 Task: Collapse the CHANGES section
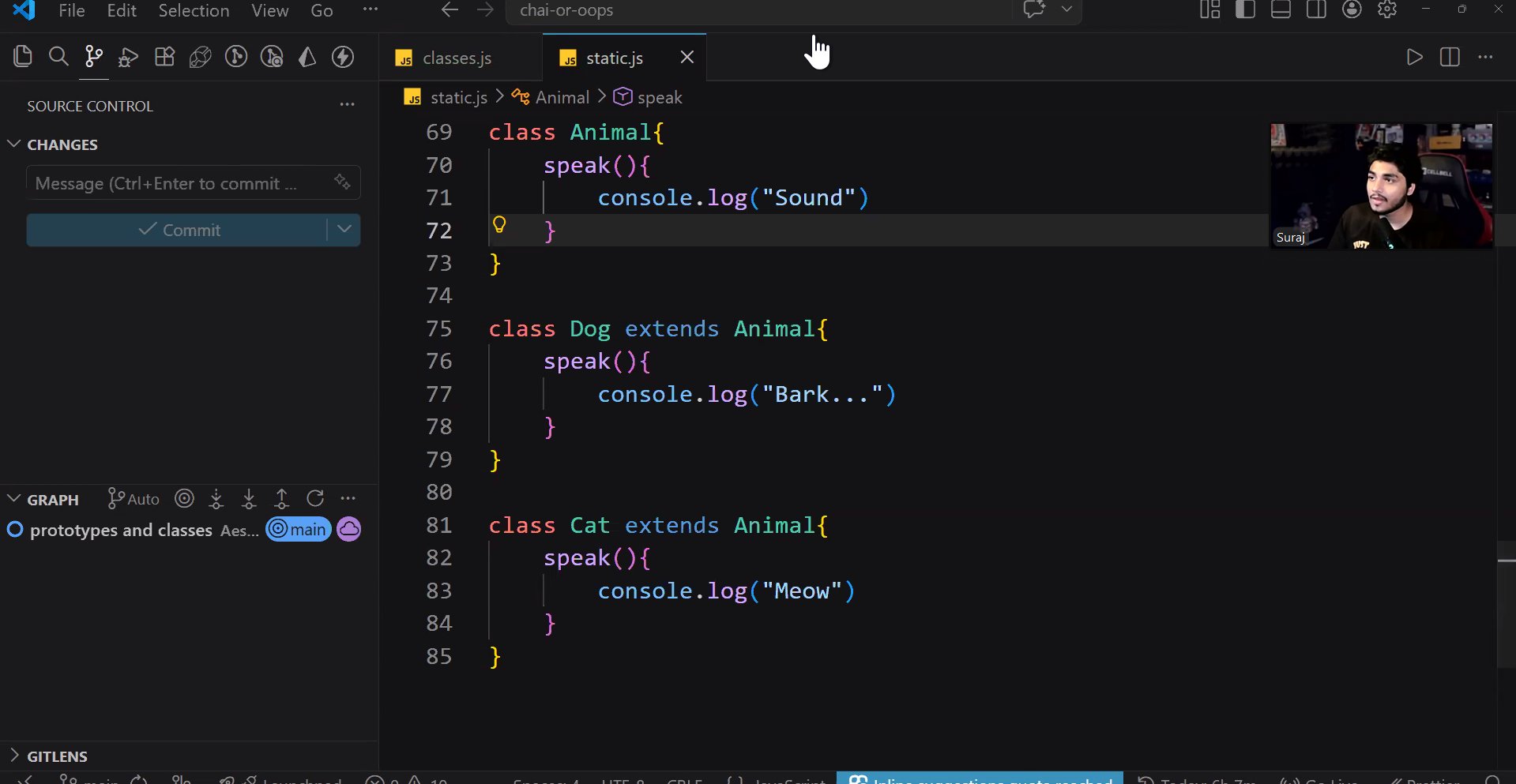pos(14,144)
